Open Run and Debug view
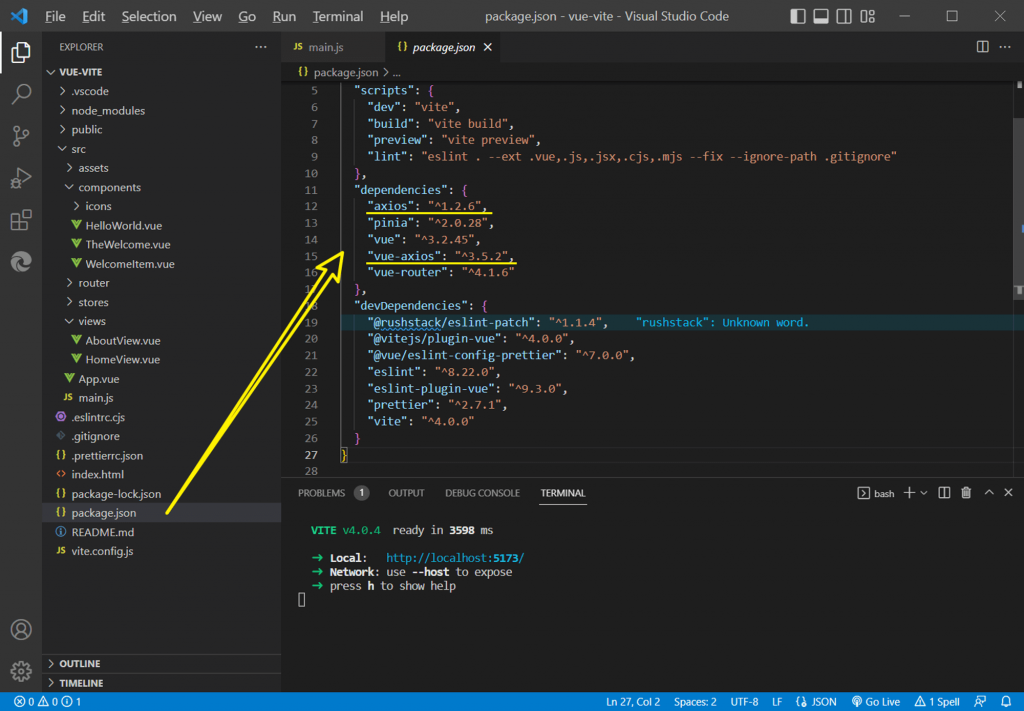This screenshot has width=1024, height=711. 20,179
